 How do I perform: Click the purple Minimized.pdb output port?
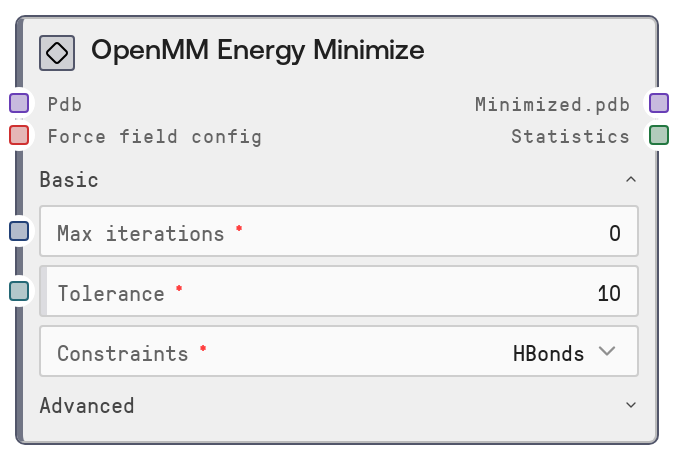point(658,103)
